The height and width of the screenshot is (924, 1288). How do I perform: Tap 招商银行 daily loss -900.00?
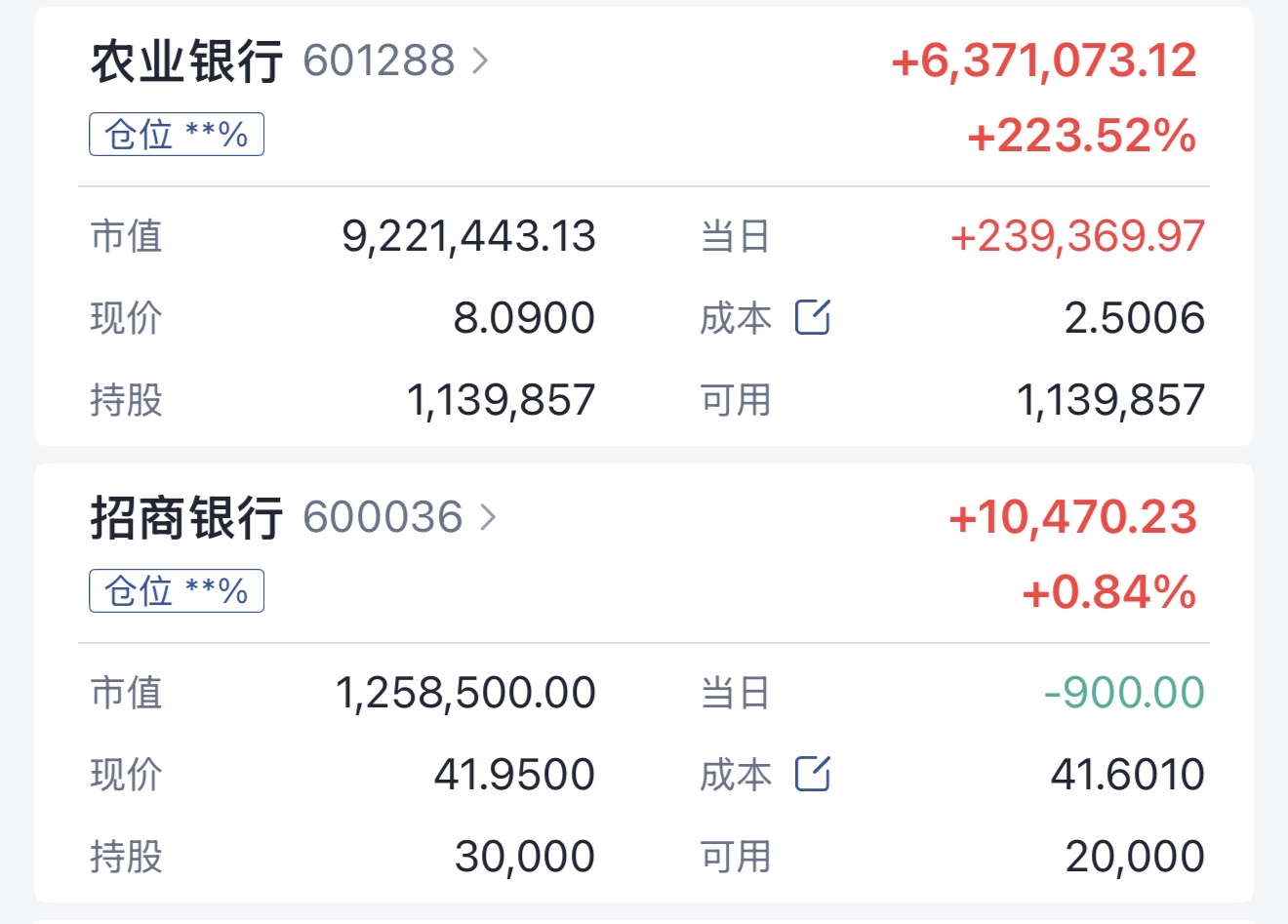1124,693
